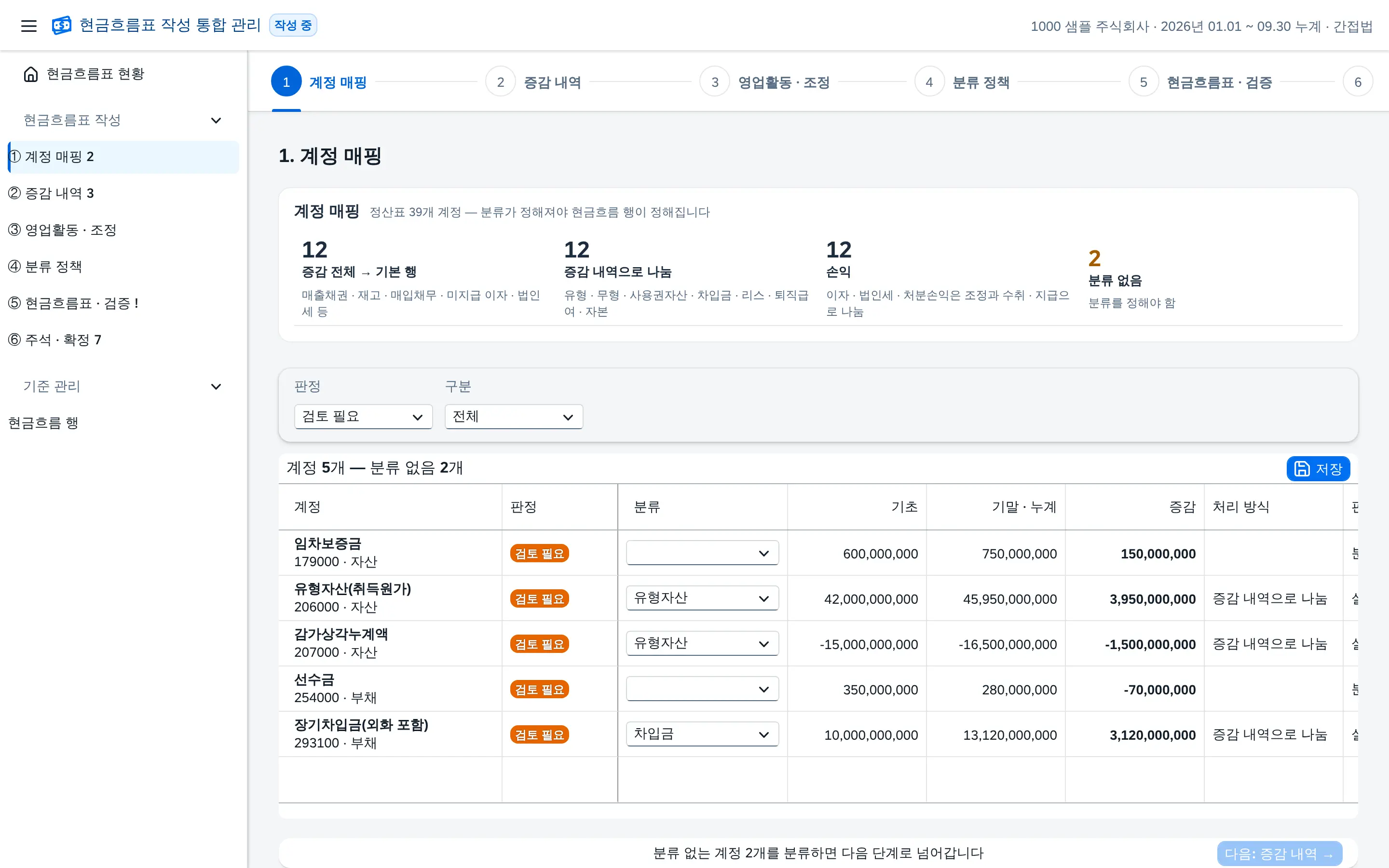Go to step 4 분류 정책 tab
Image resolution: width=1389 pixels, height=868 pixels.
pos(962,82)
